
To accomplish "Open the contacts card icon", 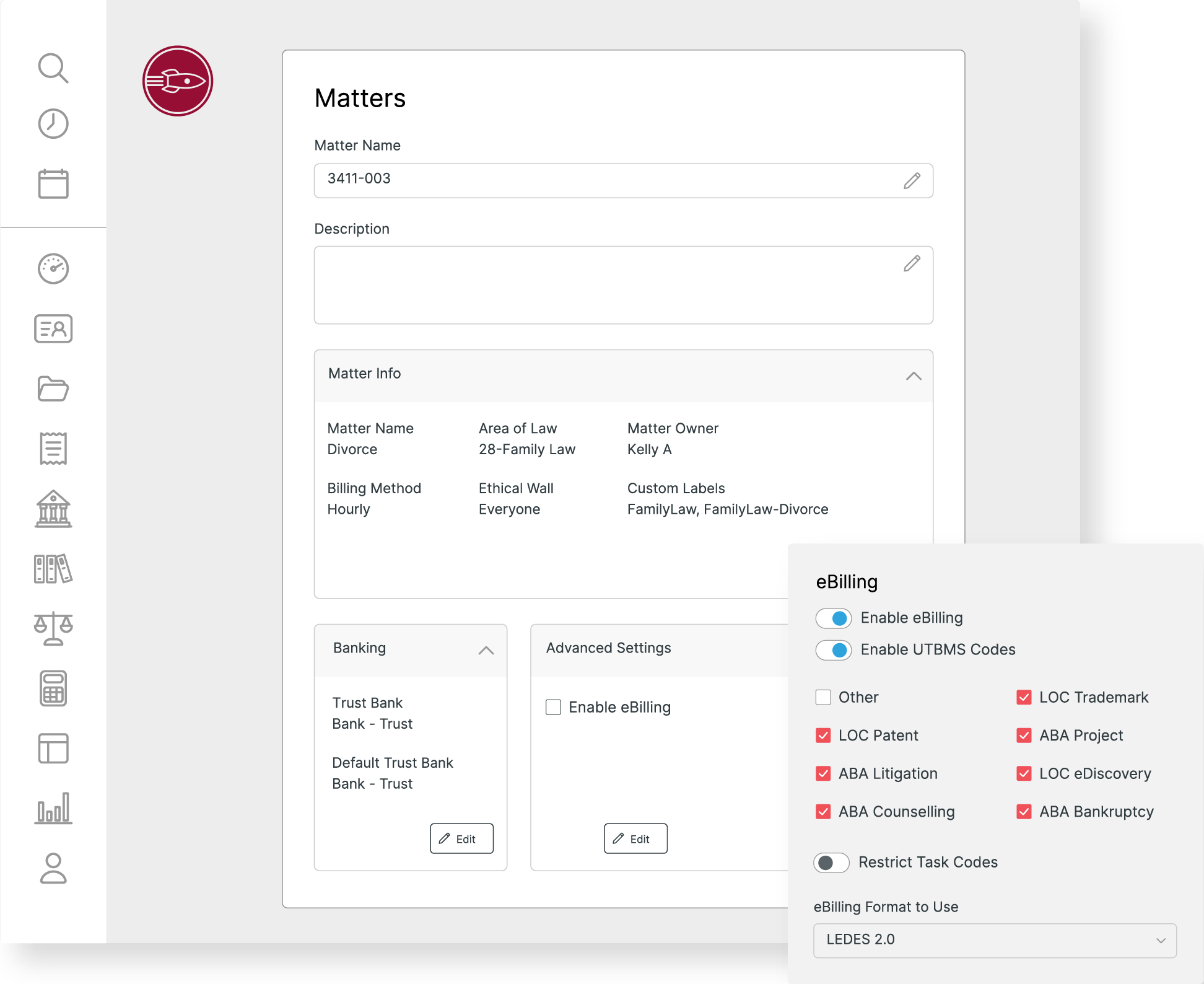I will pyautogui.click(x=53, y=328).
